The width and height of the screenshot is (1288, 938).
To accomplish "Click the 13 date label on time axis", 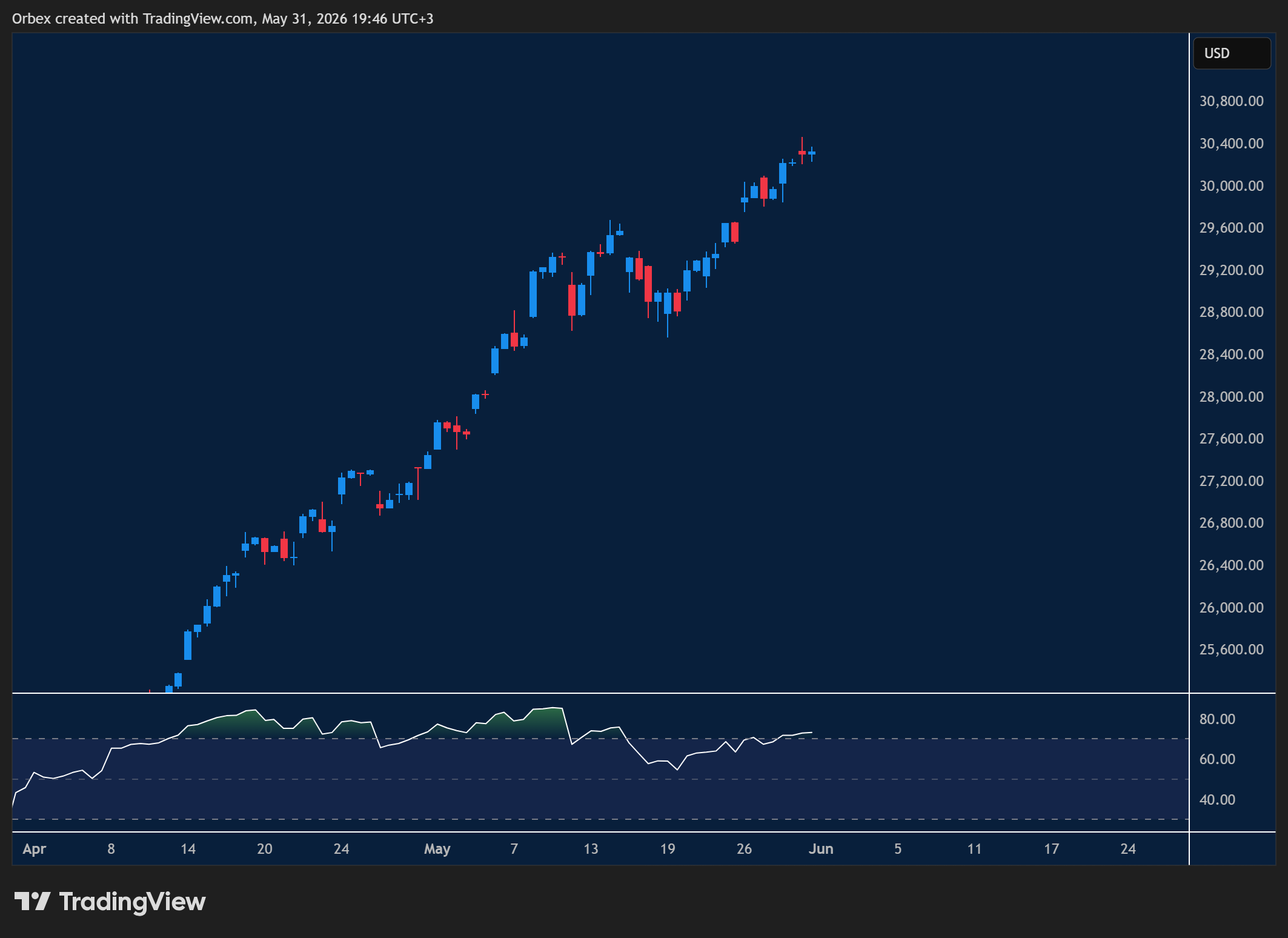I will pyautogui.click(x=591, y=849).
